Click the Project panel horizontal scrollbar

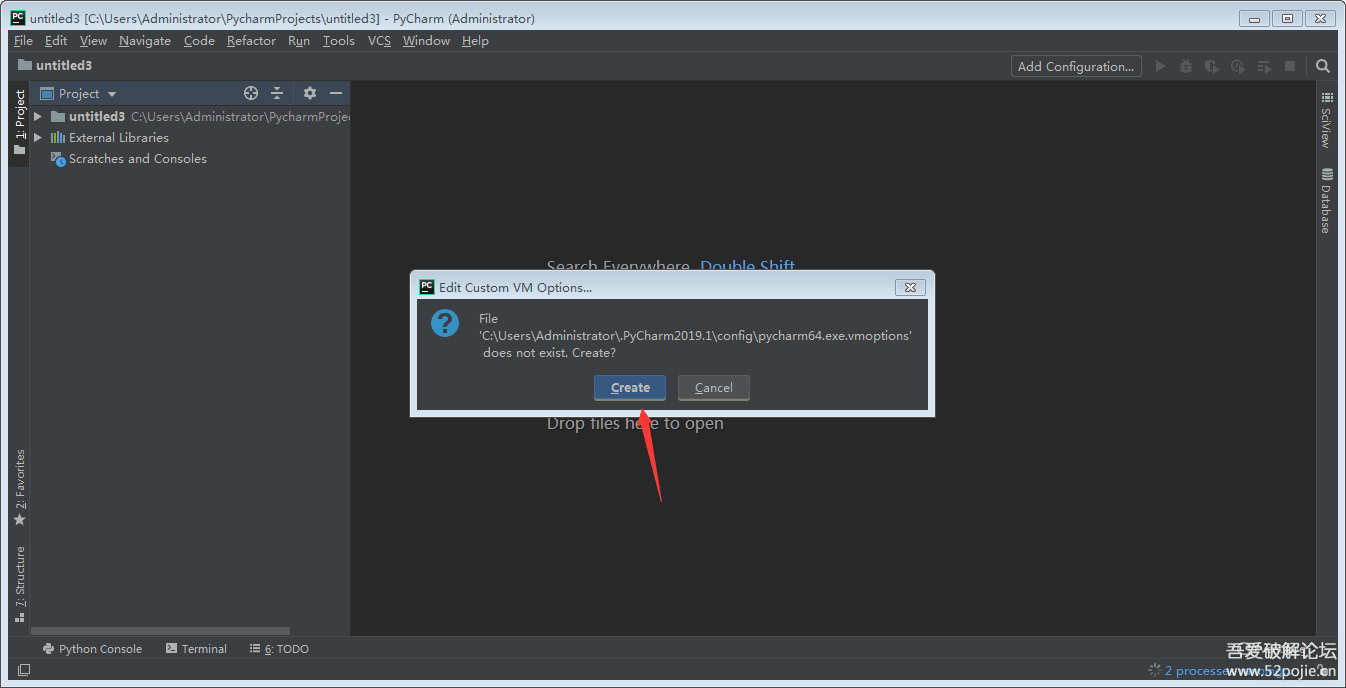tap(160, 631)
